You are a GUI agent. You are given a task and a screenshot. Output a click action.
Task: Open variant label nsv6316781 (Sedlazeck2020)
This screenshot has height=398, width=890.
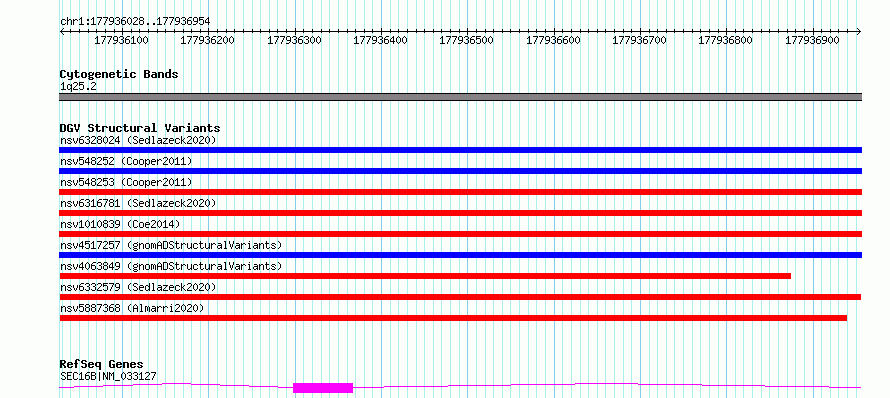138,203
